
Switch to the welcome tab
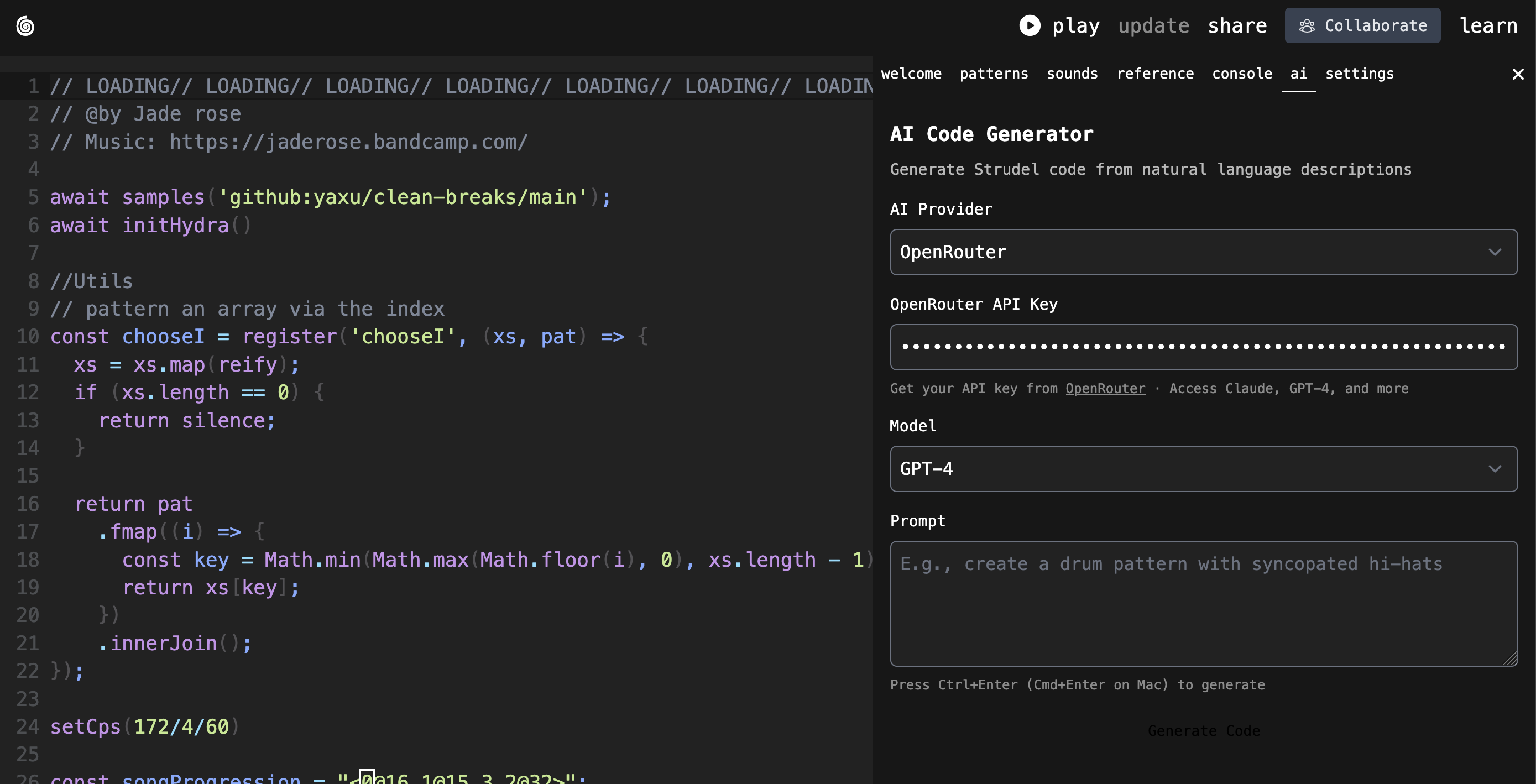click(x=911, y=74)
